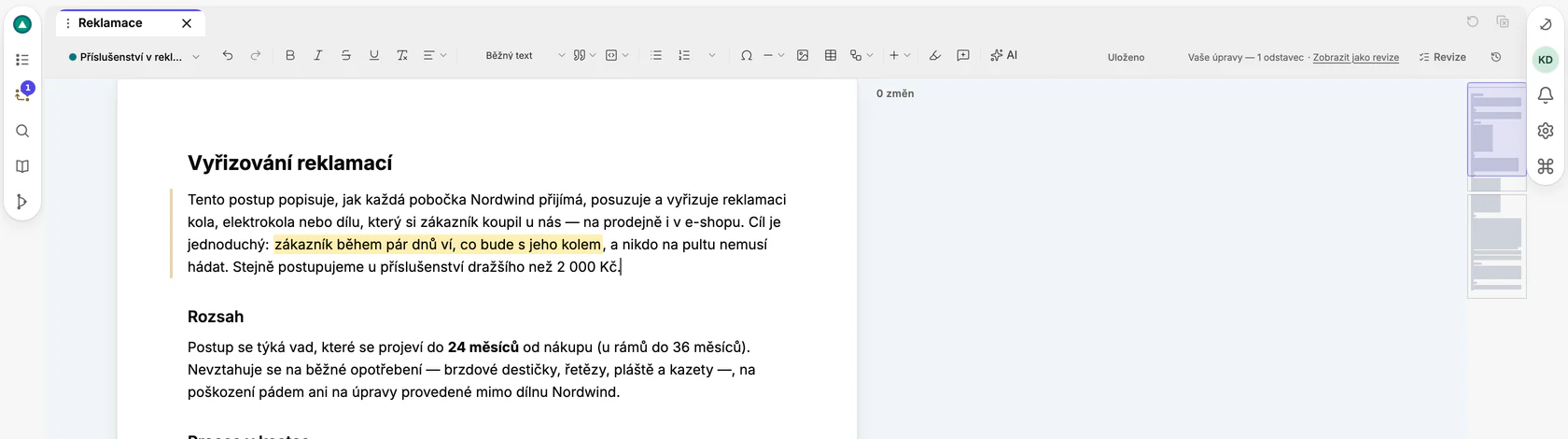Click the Vyřizování reklamací heading
Image resolution: width=1568 pixels, height=439 pixels.
tap(289, 163)
